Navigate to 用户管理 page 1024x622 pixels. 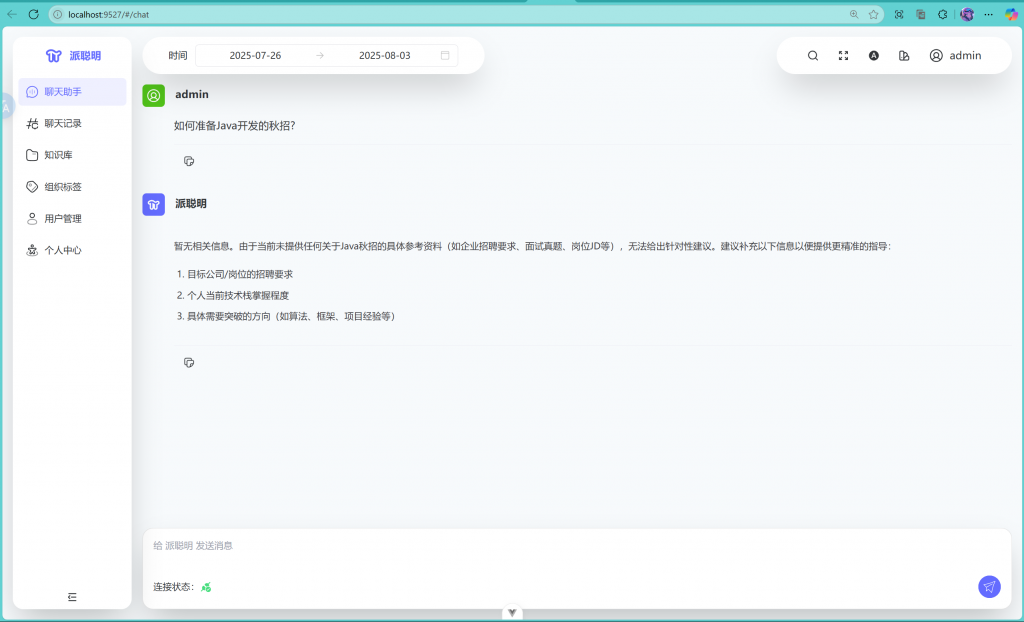pos(63,218)
